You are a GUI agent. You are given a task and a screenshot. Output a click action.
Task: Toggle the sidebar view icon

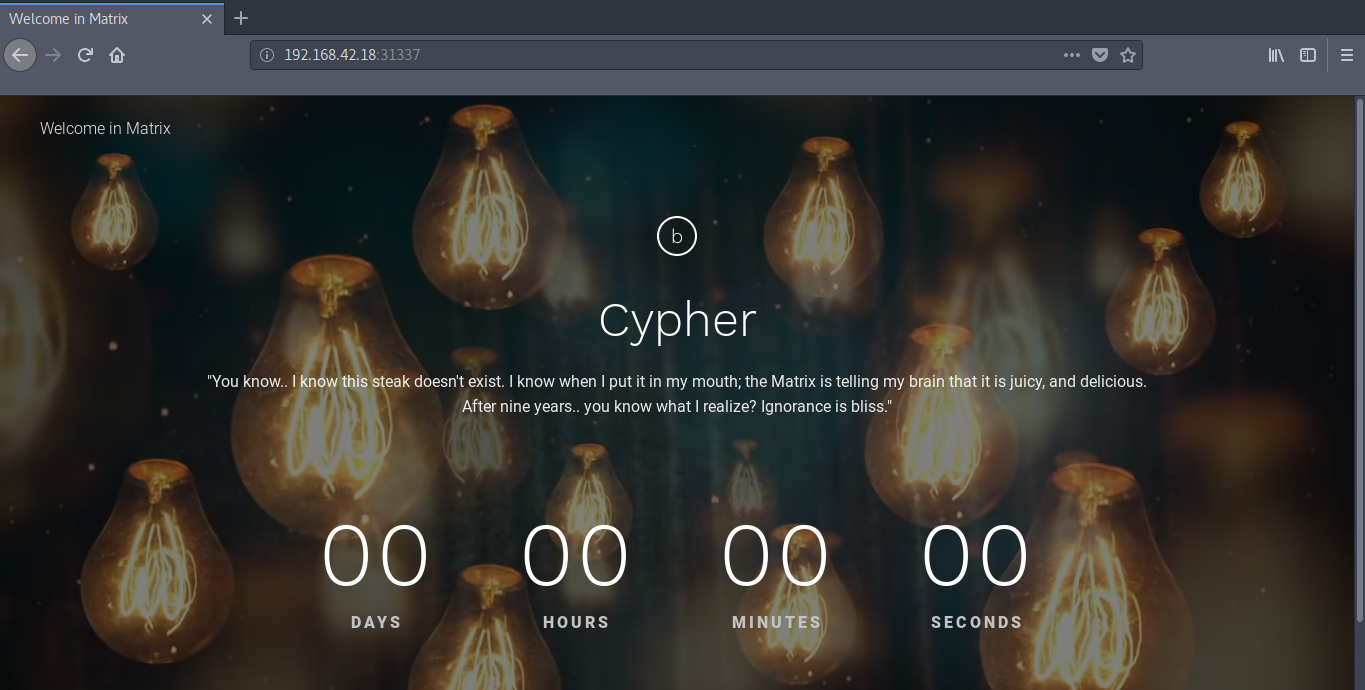point(1308,55)
